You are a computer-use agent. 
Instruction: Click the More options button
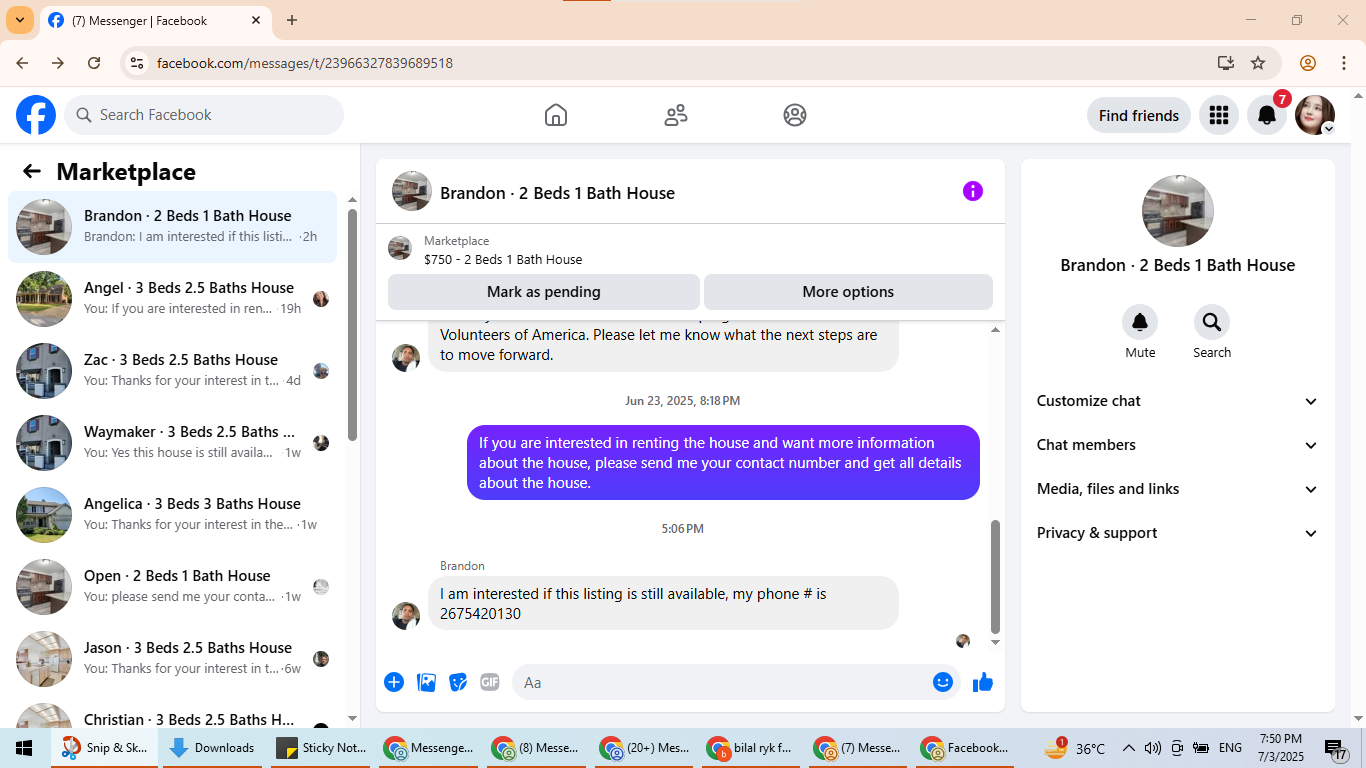848,292
